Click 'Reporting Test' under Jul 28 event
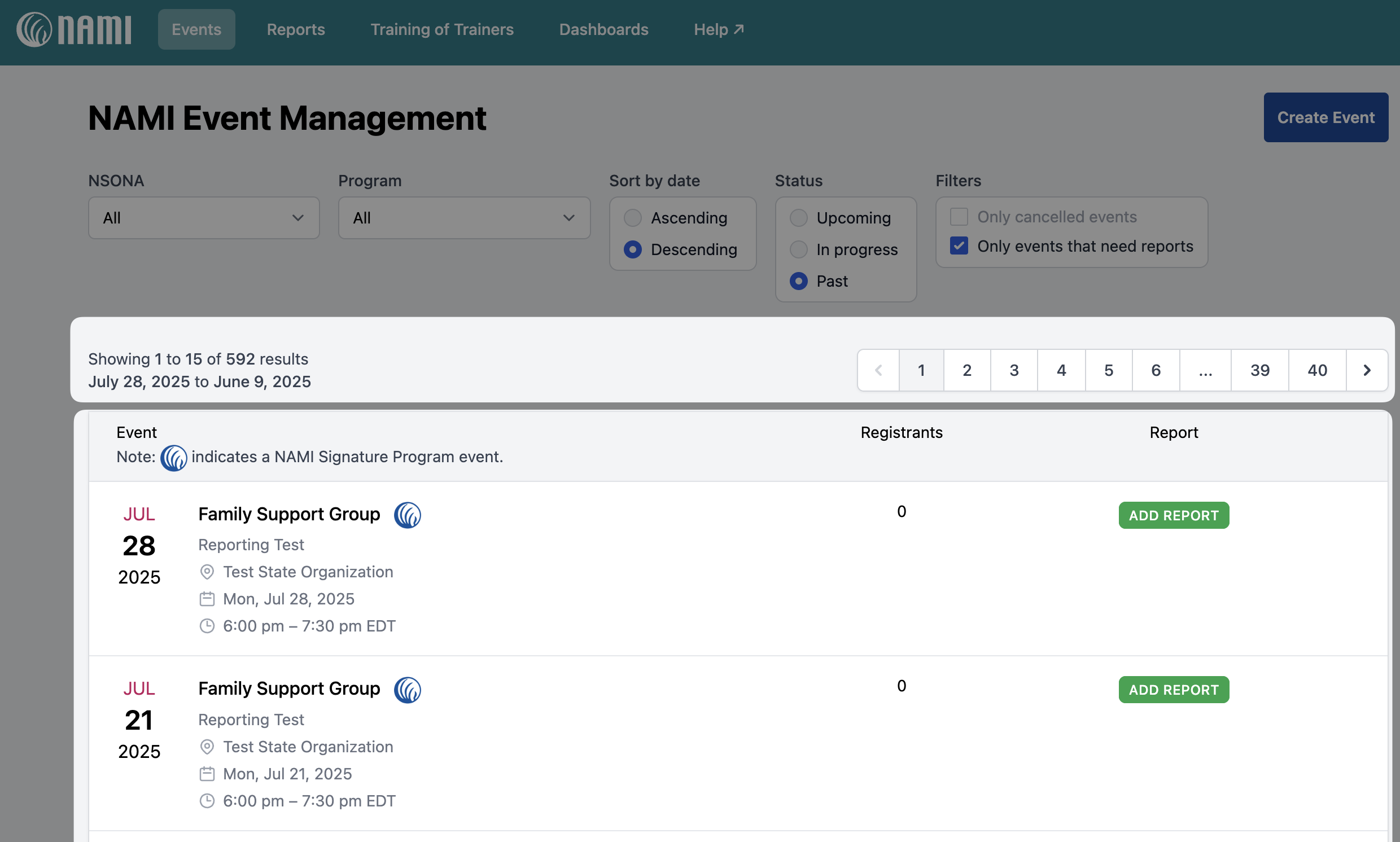Viewport: 1400px width, 842px height. (251, 545)
